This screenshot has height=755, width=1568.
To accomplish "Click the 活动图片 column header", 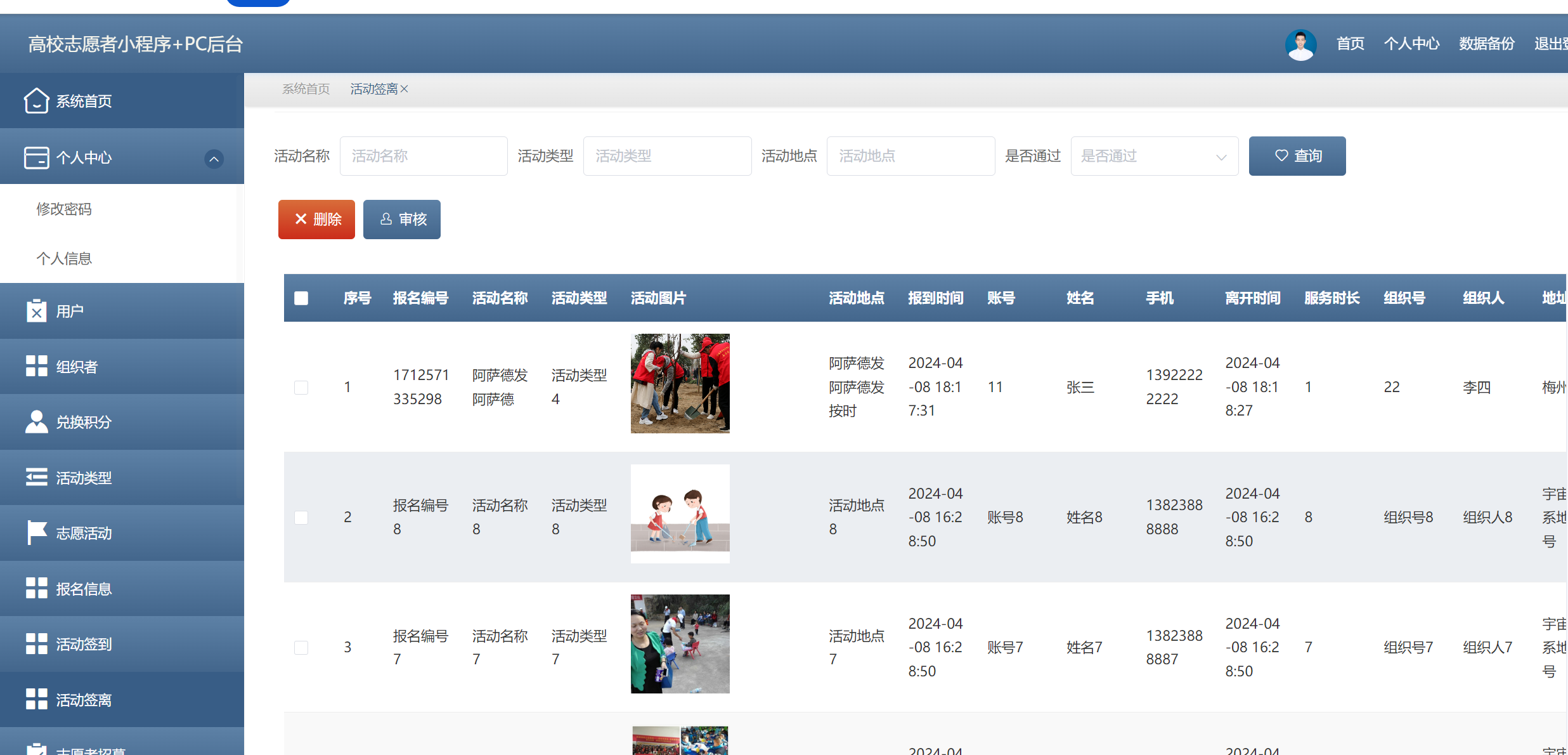I will pyautogui.click(x=658, y=298).
